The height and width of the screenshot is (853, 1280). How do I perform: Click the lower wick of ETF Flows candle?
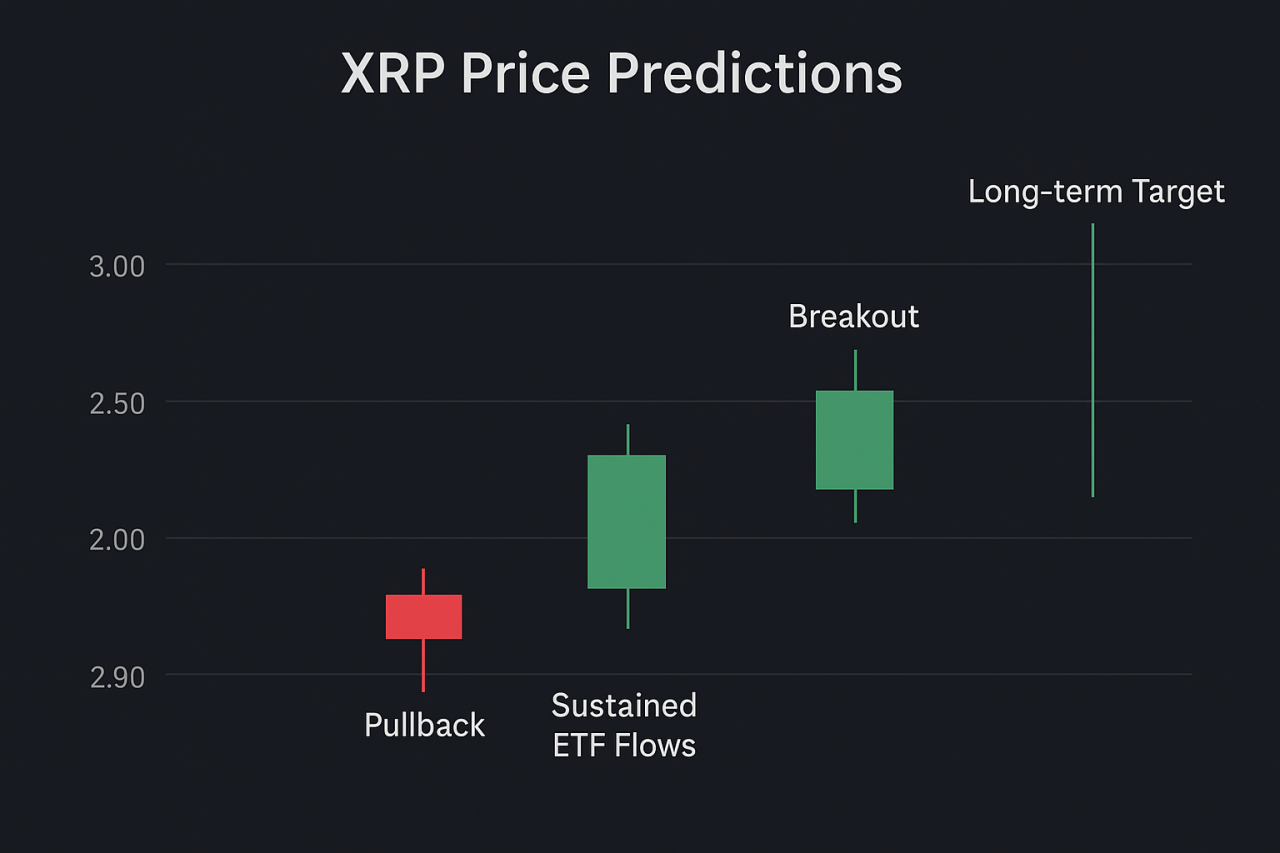628,608
